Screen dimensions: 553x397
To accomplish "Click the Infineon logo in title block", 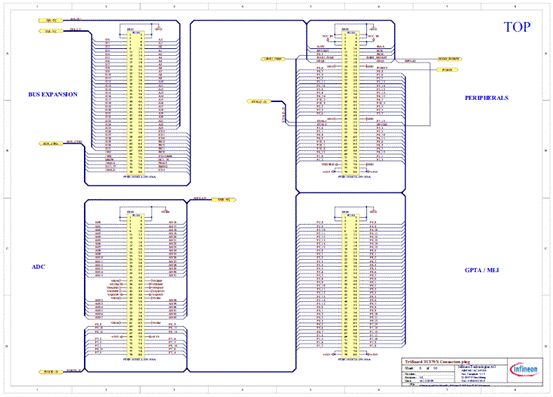I will coord(524,369).
